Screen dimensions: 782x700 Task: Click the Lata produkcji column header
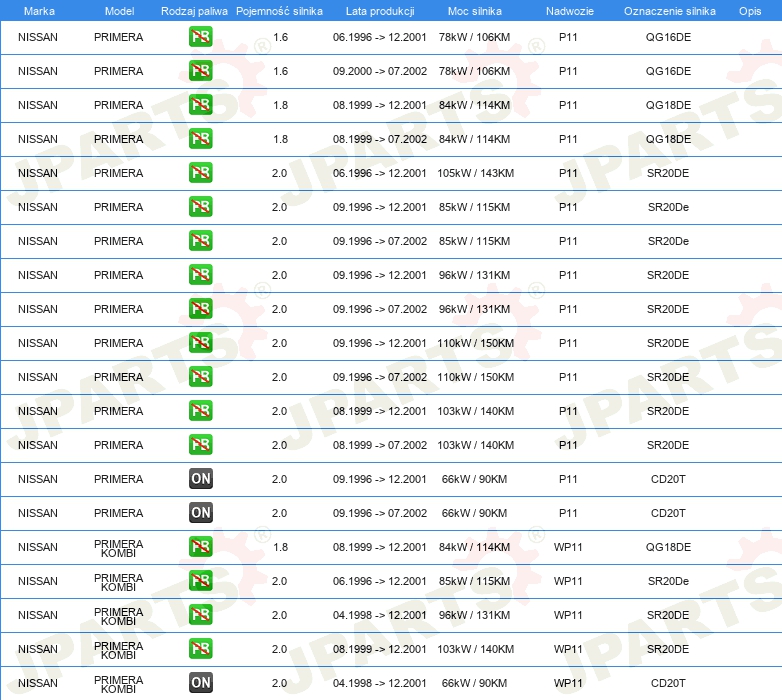(x=380, y=11)
